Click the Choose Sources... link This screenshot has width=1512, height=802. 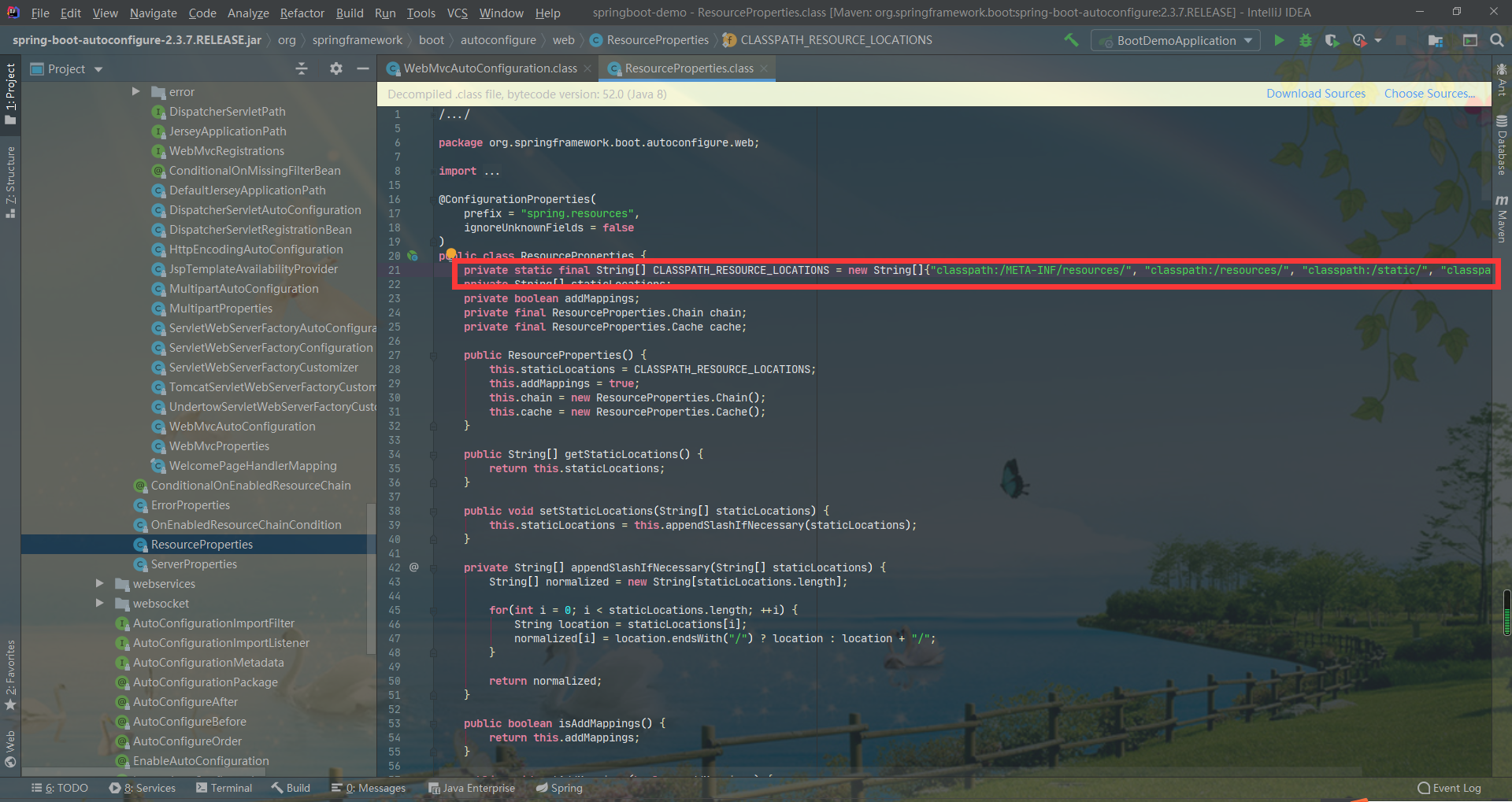tap(1429, 94)
